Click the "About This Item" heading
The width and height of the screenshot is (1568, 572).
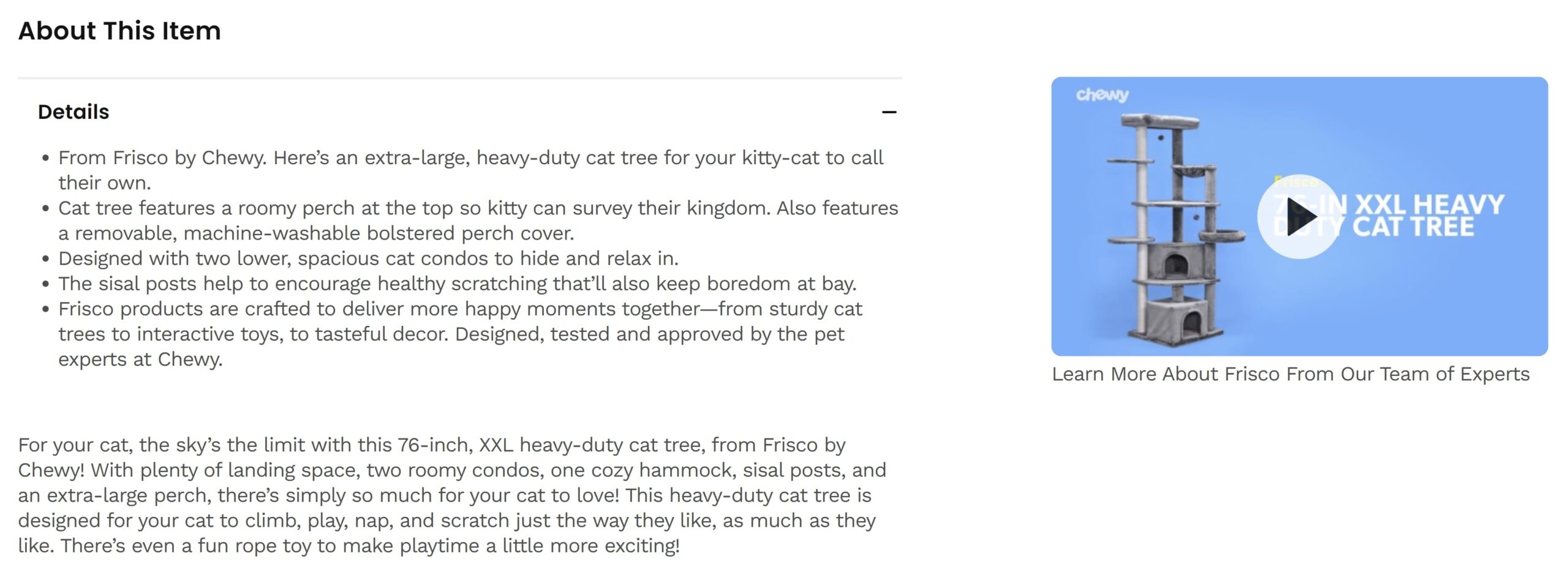(119, 31)
